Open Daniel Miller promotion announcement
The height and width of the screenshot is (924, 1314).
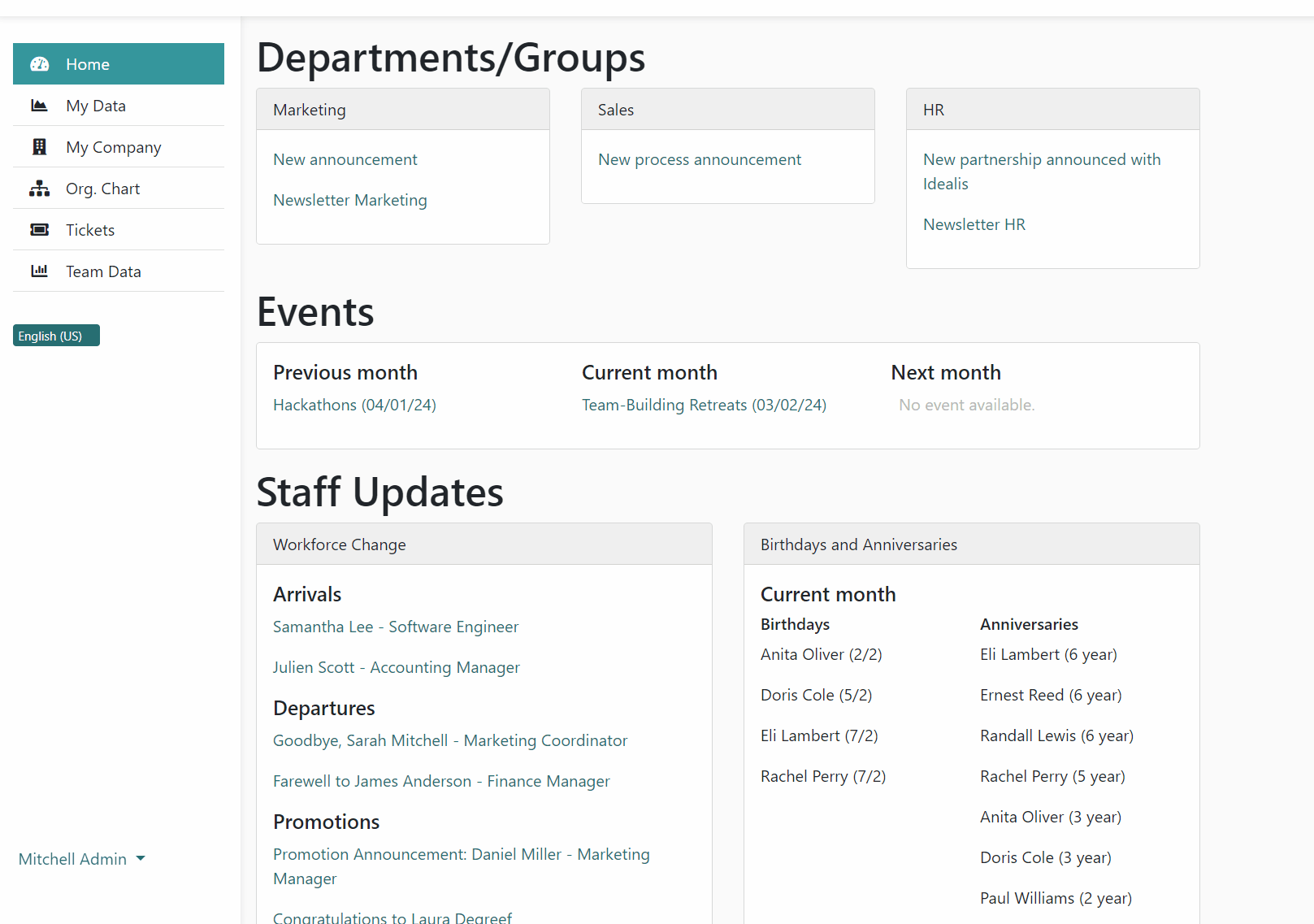click(461, 866)
